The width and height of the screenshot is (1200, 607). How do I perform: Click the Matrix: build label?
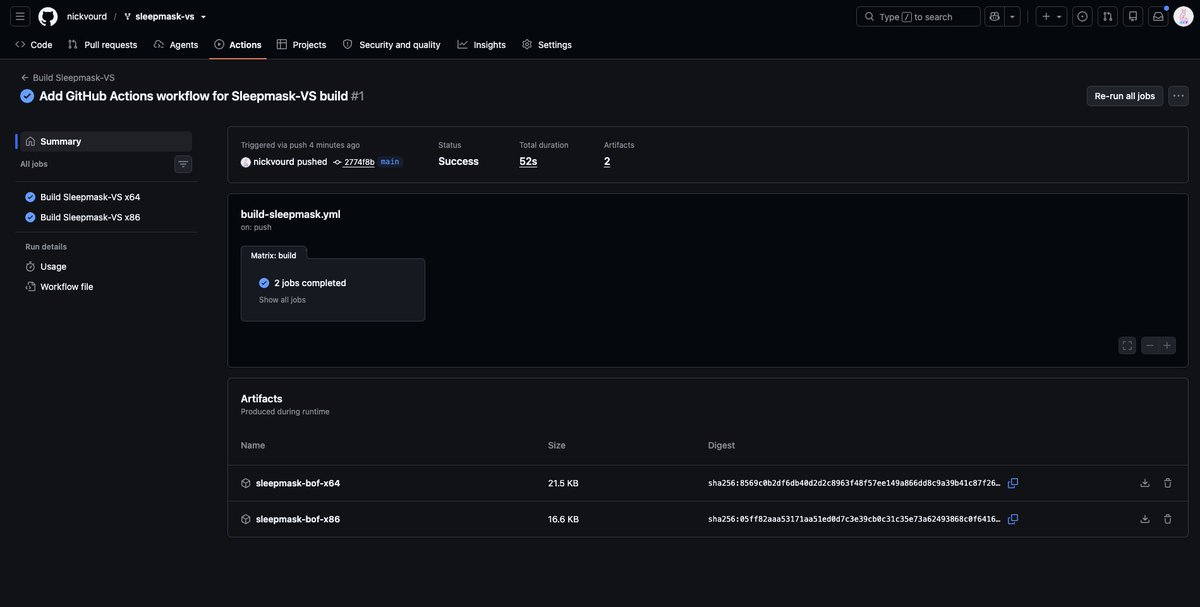(x=273, y=255)
